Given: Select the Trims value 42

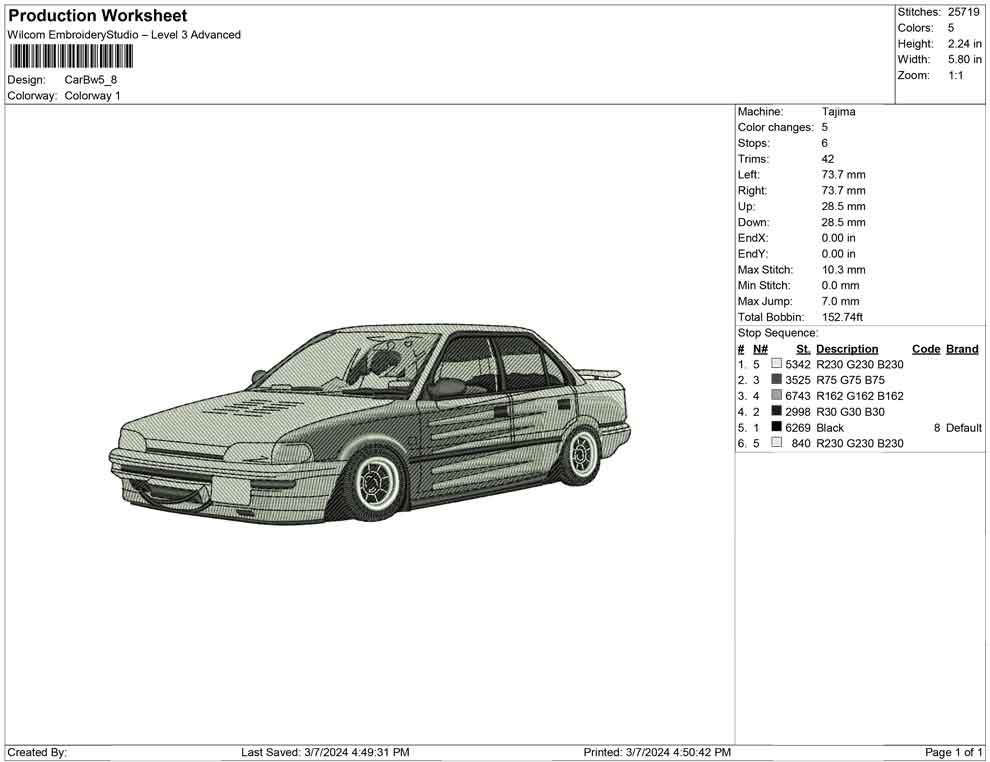Looking at the screenshot, I should 828,159.
